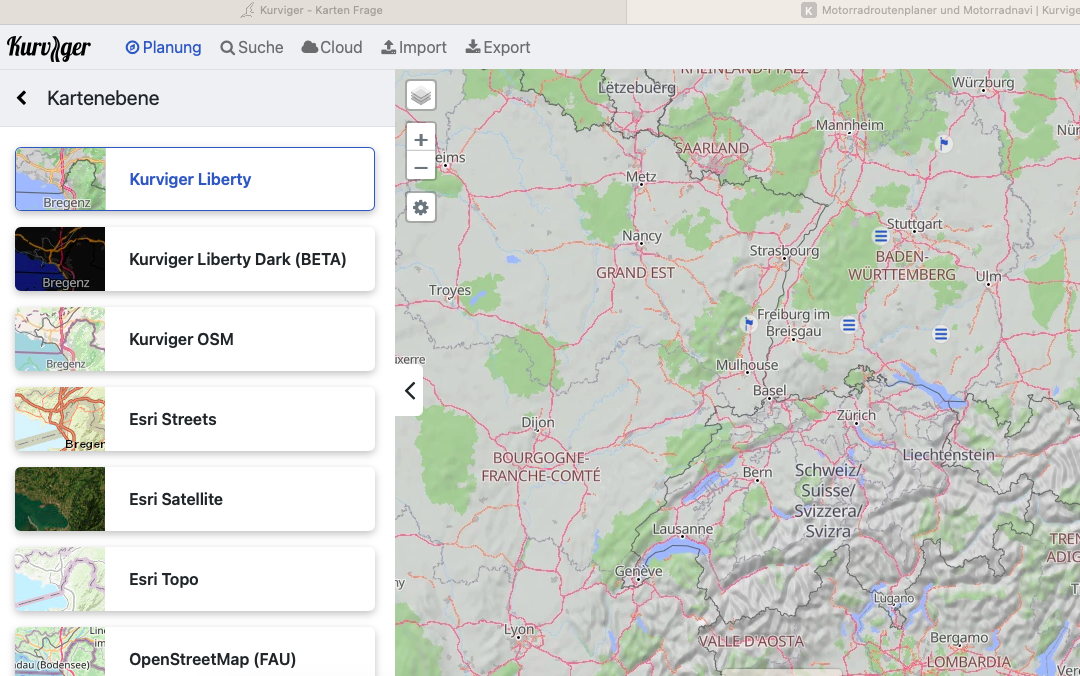Zoom out on the map
Viewport: 1080px width, 676px height.
click(x=421, y=167)
